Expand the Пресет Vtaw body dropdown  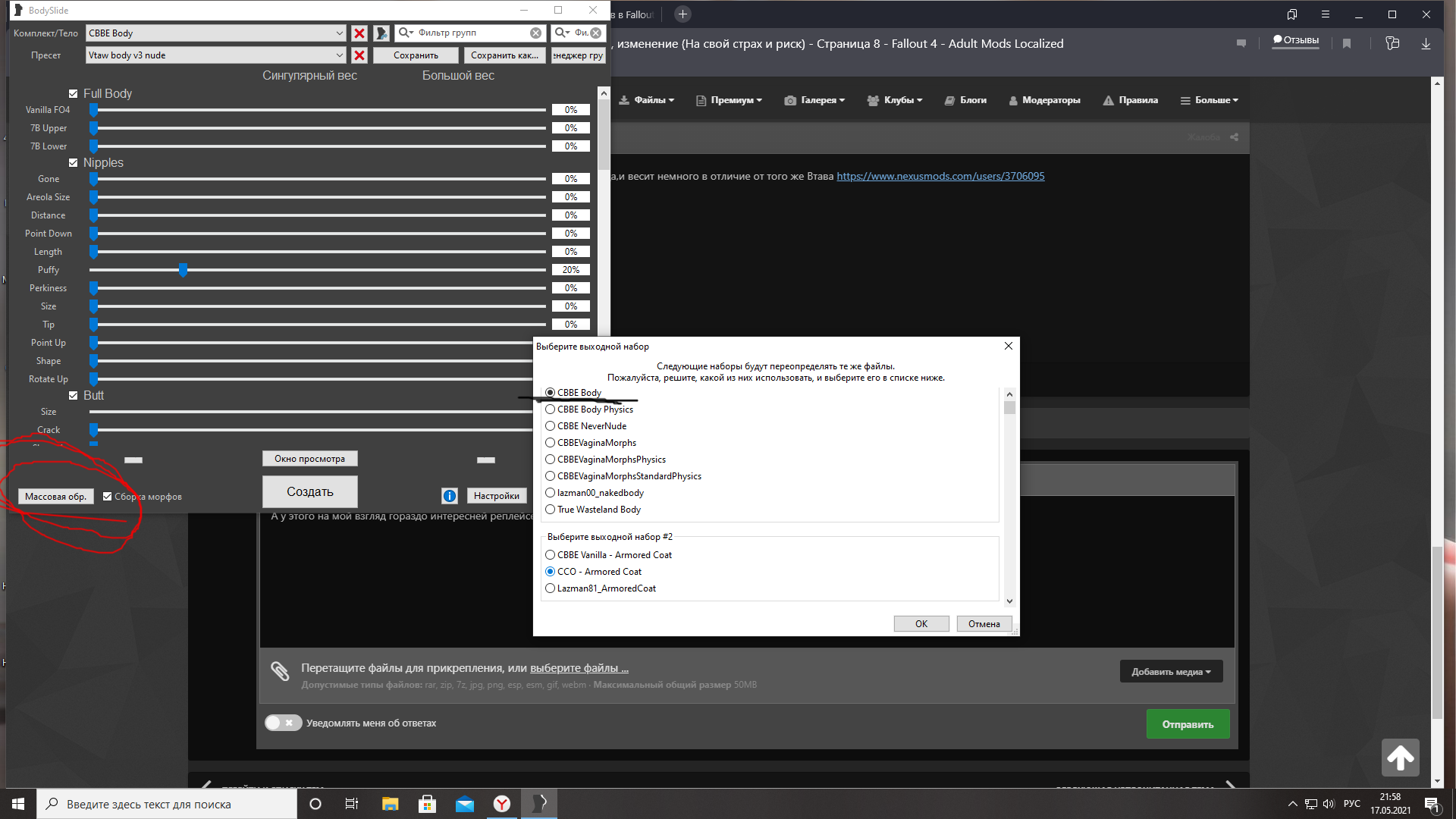click(339, 55)
